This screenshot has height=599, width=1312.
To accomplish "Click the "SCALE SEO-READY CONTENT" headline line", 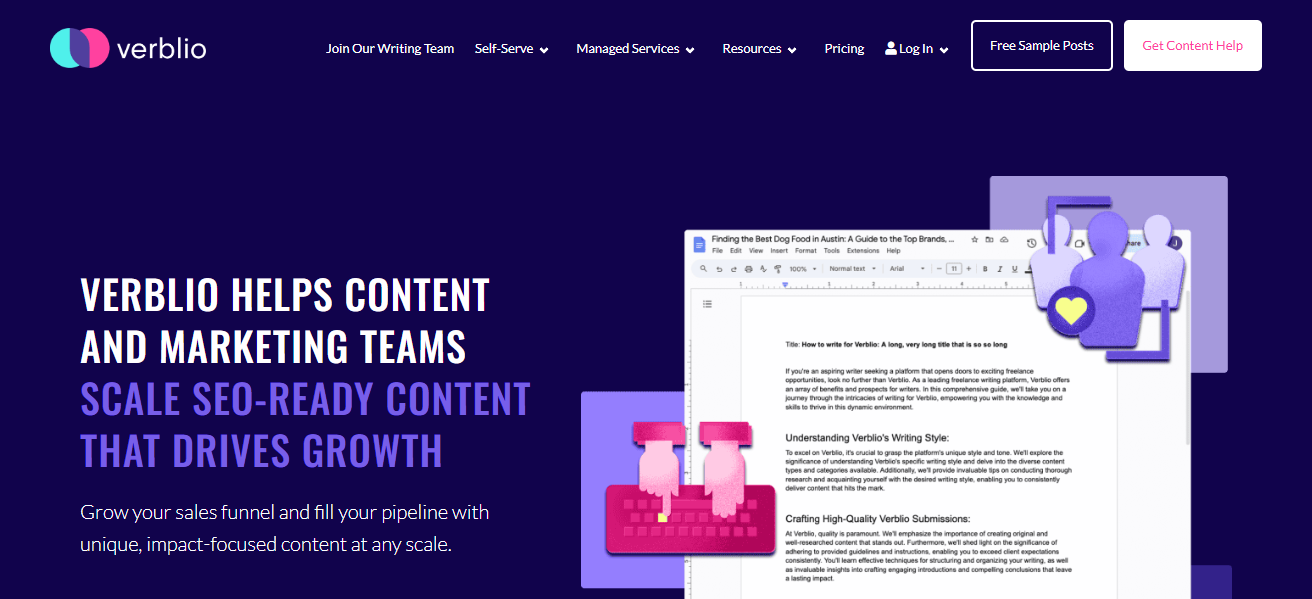I will click(305, 399).
